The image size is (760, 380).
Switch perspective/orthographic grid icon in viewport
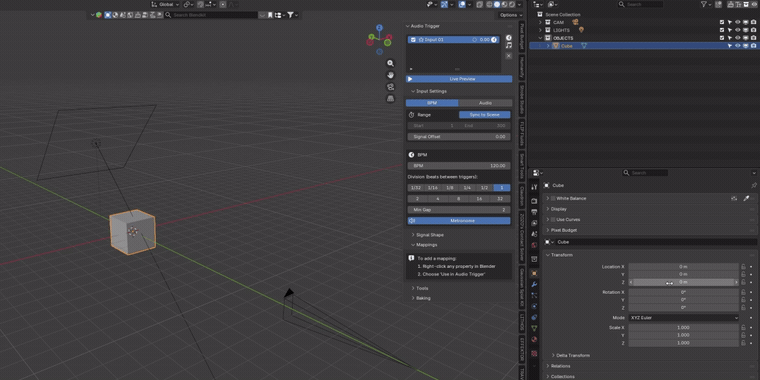pyautogui.click(x=390, y=98)
